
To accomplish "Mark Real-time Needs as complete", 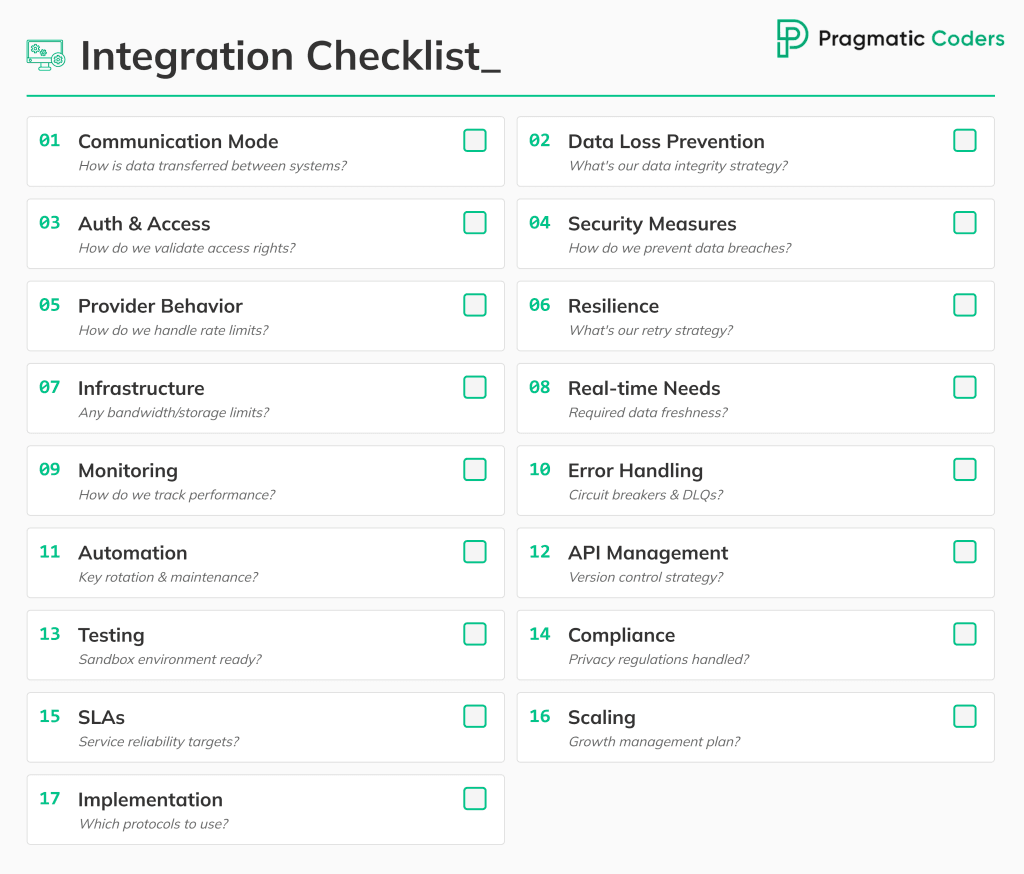I will pos(965,387).
